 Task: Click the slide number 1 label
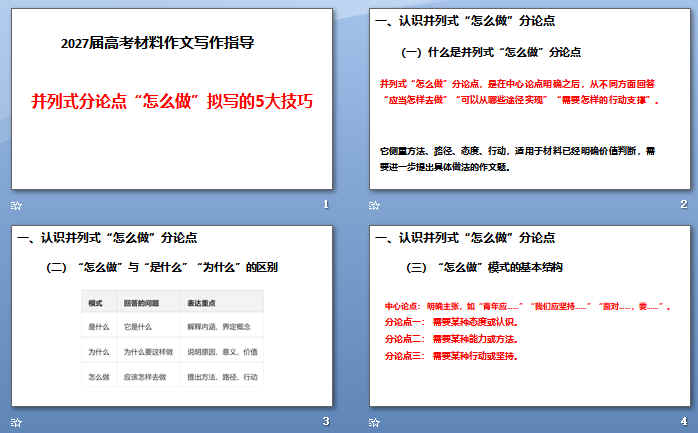point(326,204)
